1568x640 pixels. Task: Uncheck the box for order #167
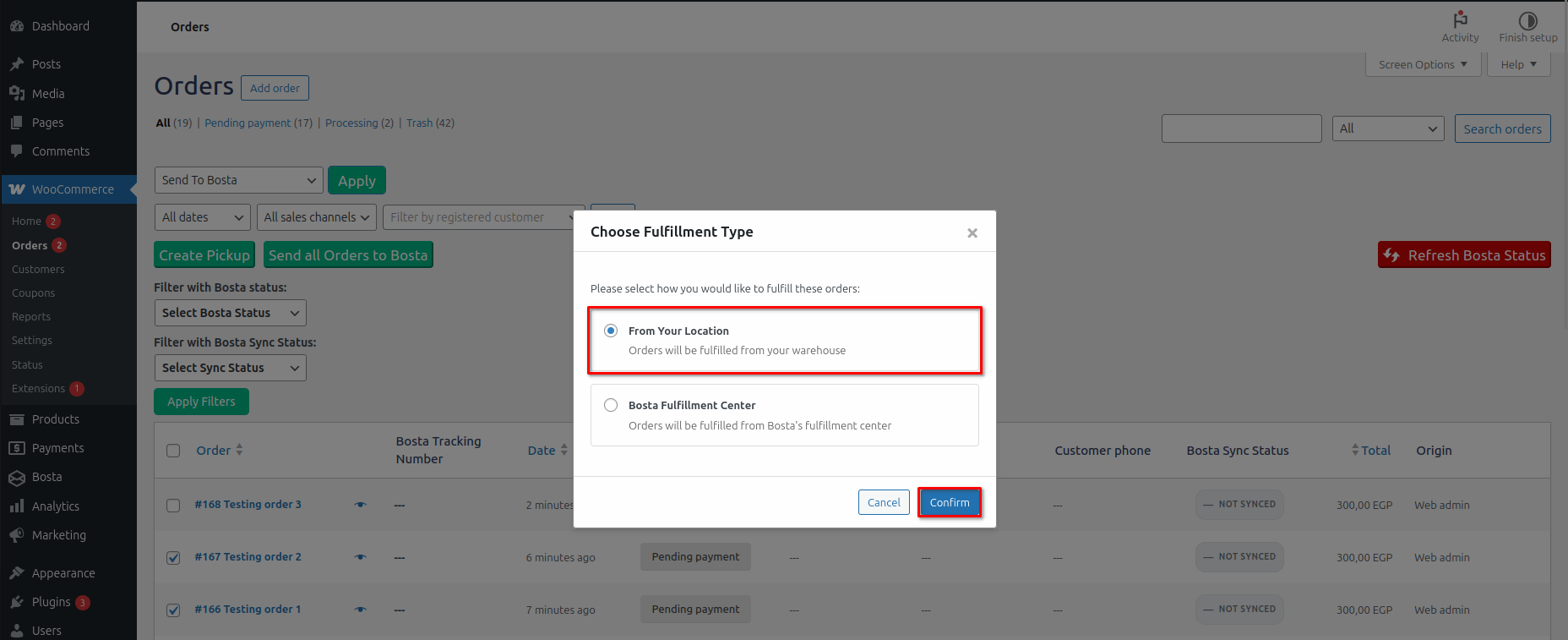(173, 558)
